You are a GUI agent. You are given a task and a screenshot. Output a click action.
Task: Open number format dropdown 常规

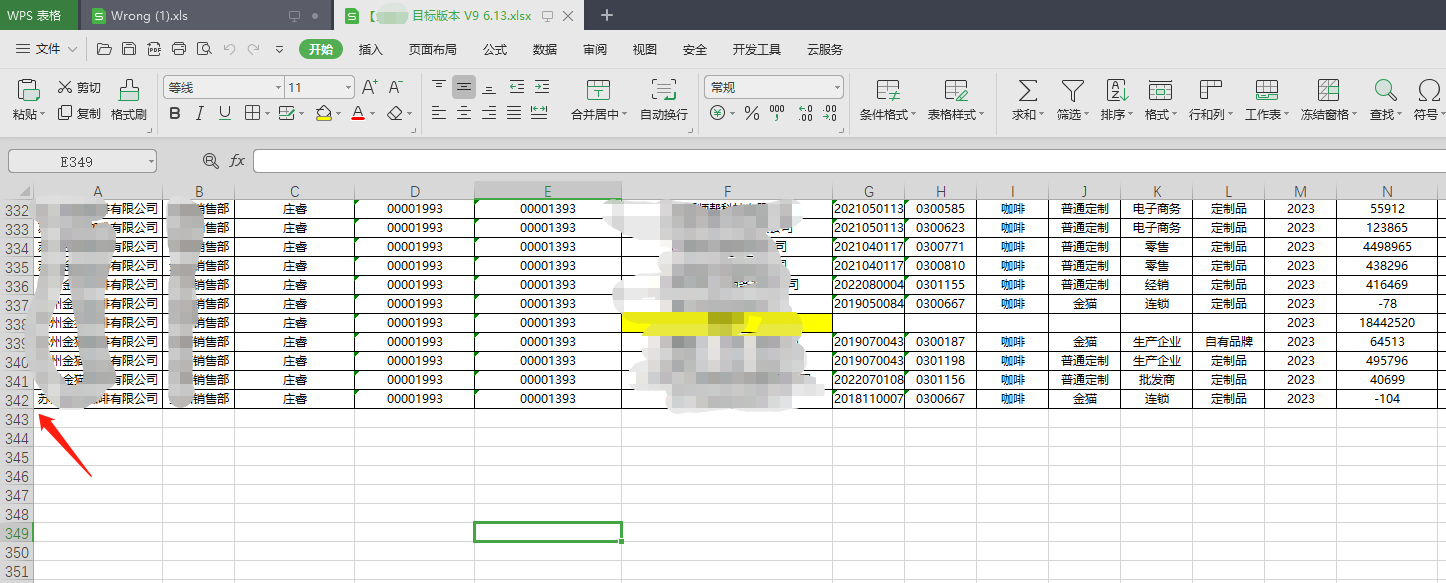[x=838, y=87]
